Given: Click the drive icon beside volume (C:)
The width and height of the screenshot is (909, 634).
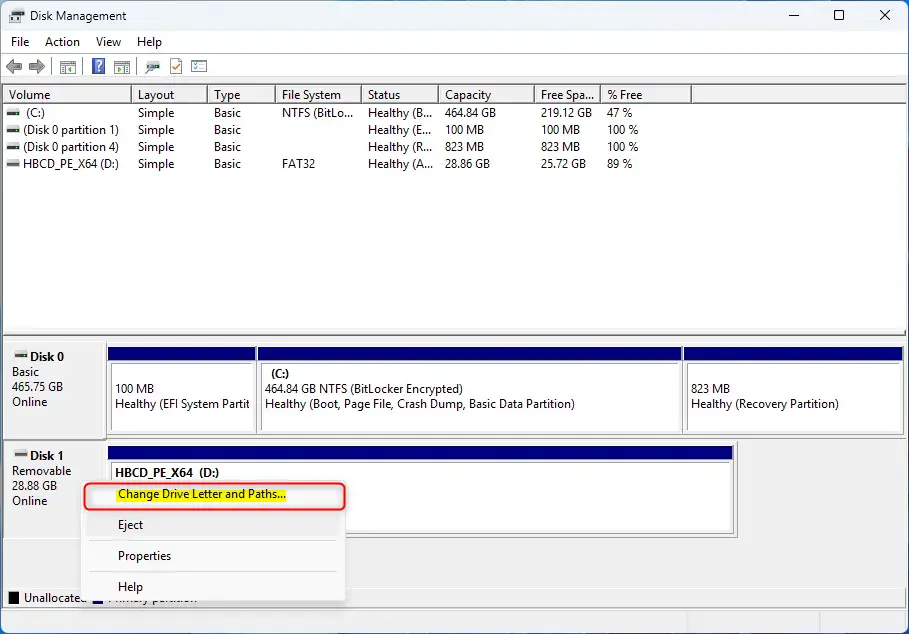Looking at the screenshot, I should [13, 113].
